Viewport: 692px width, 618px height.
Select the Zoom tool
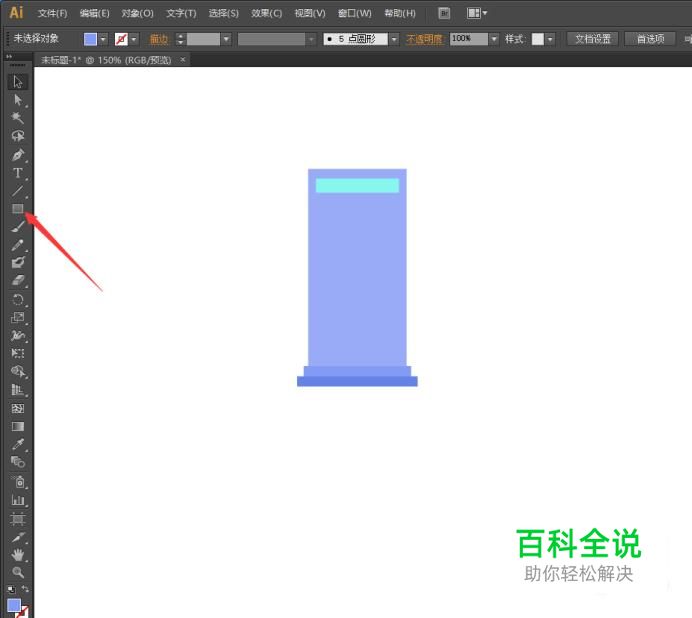click(18, 572)
